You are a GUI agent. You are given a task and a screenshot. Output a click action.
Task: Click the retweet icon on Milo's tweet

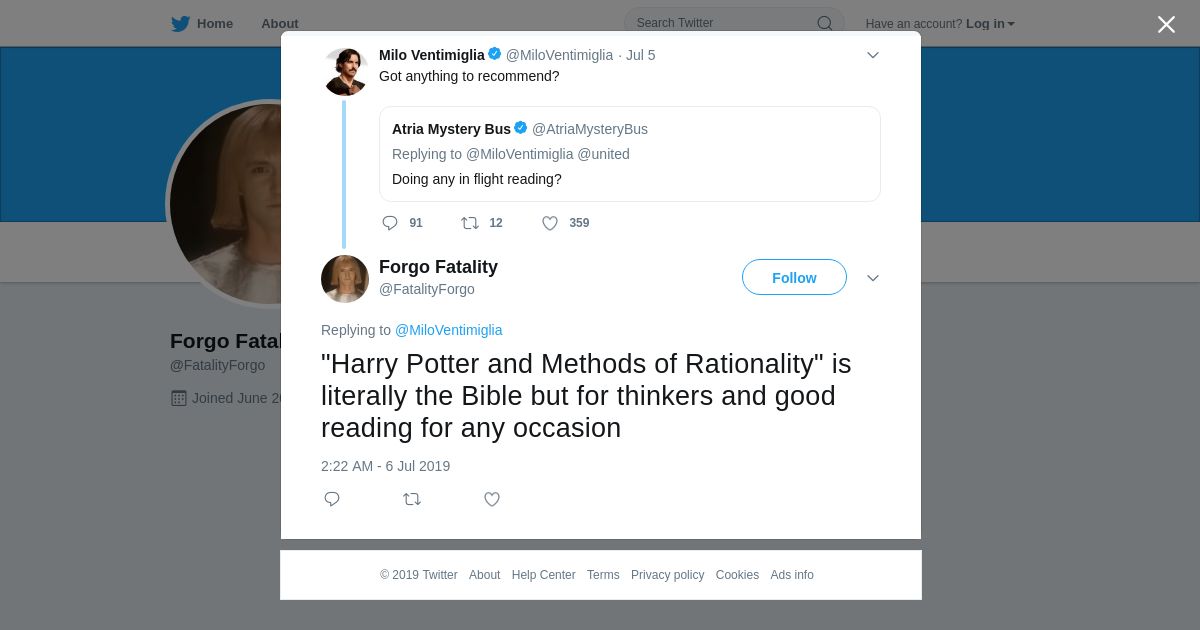470,223
